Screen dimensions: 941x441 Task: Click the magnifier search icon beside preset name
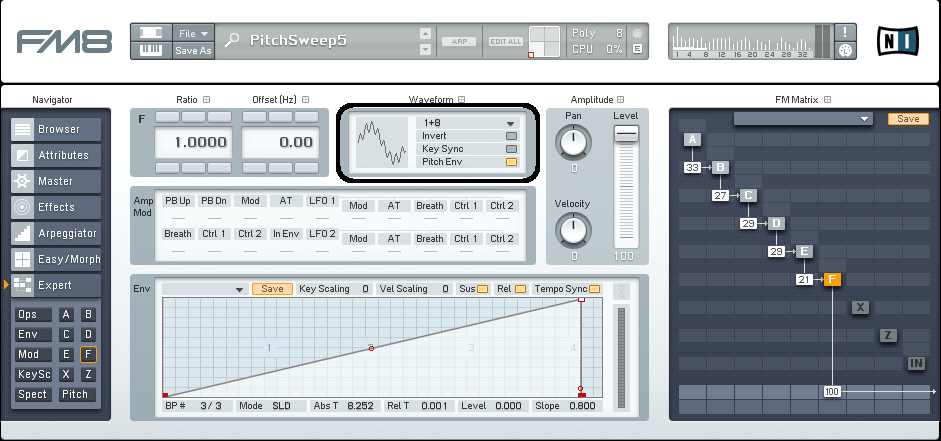231,41
